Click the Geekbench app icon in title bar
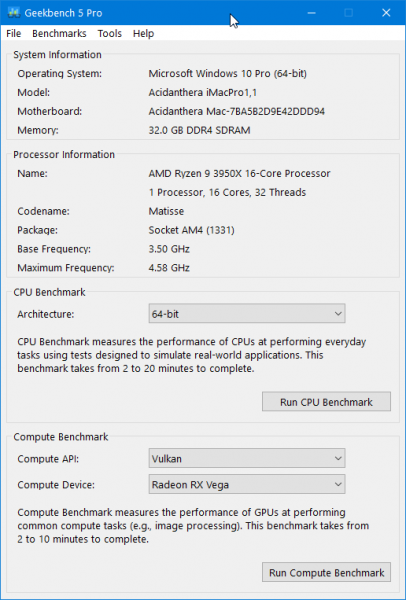Viewport: 406px width, 600px height. [x=14, y=13]
